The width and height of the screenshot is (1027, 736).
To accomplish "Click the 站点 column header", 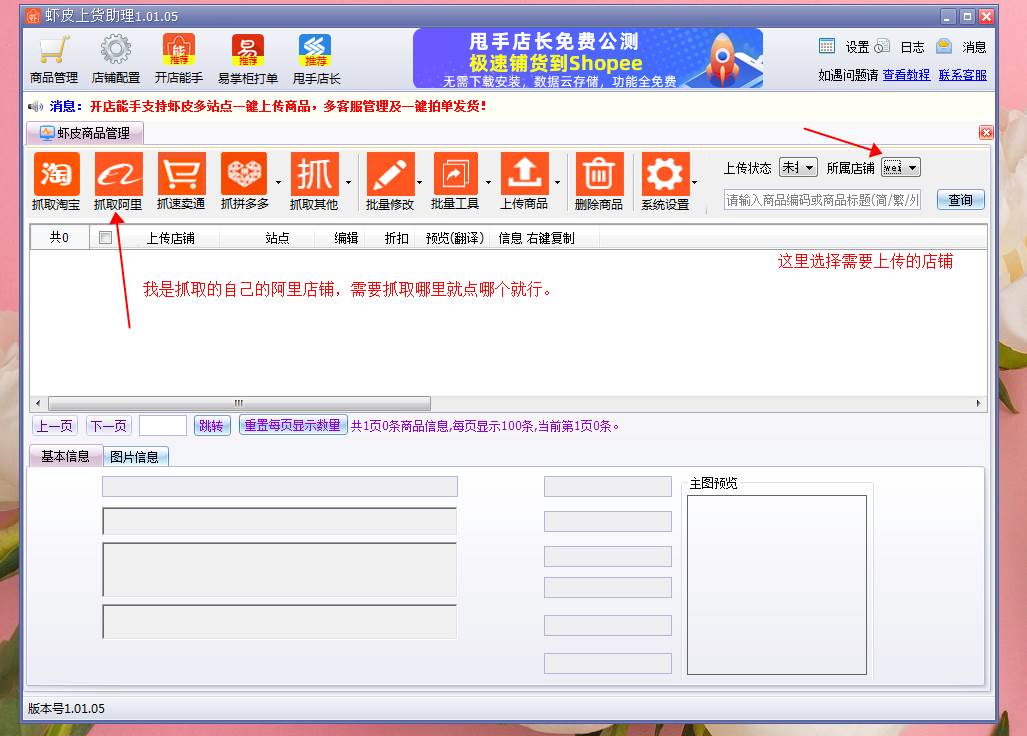I will 277,238.
